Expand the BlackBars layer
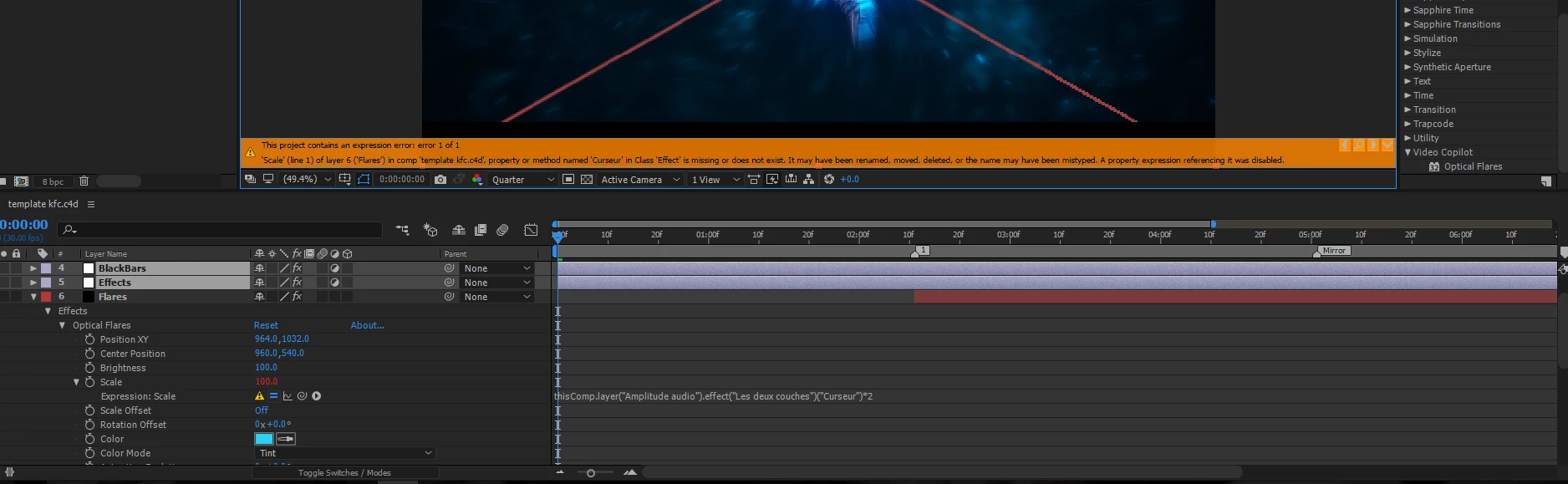1568x484 pixels. (33, 268)
